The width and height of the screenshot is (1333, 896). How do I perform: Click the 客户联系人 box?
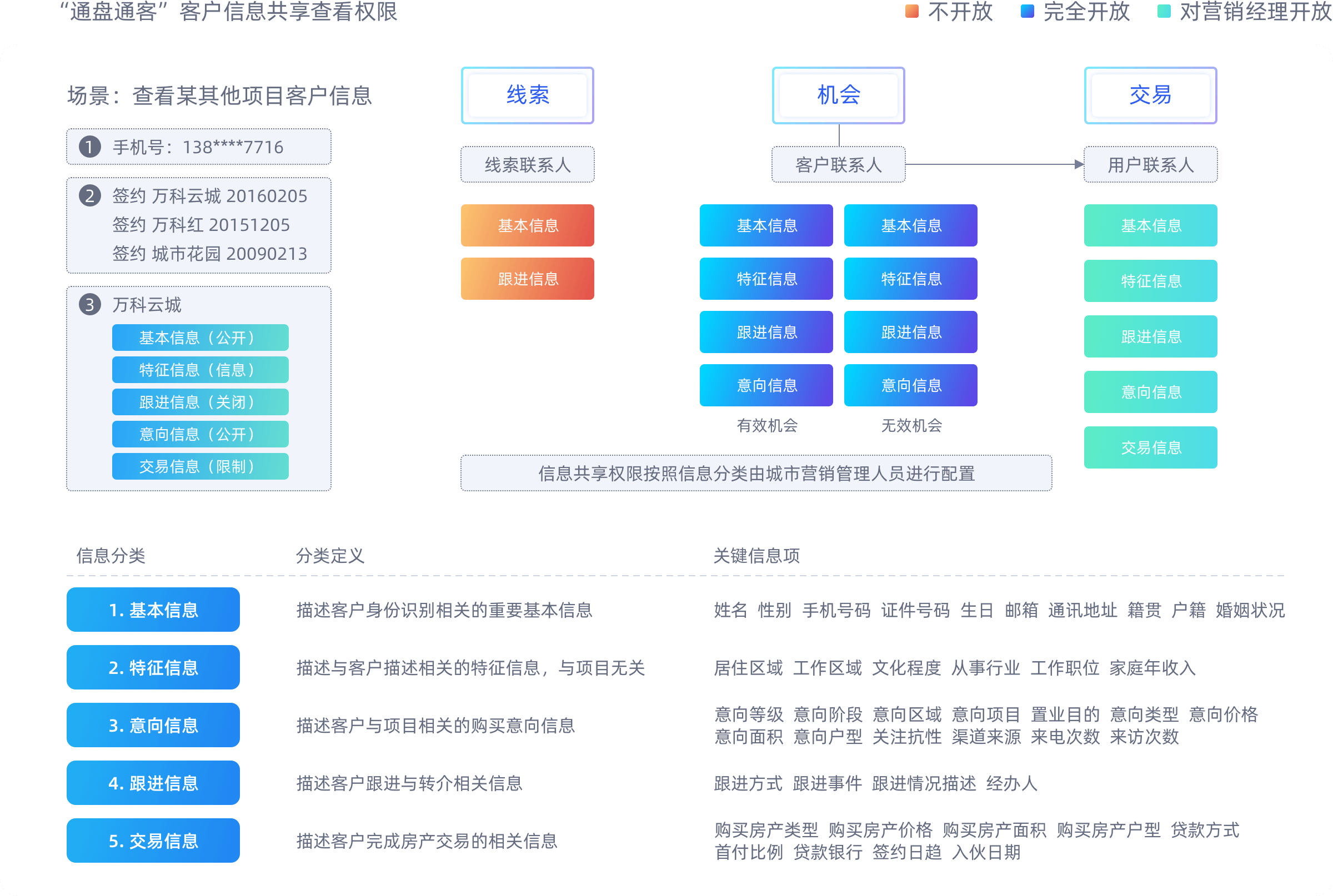(838, 164)
